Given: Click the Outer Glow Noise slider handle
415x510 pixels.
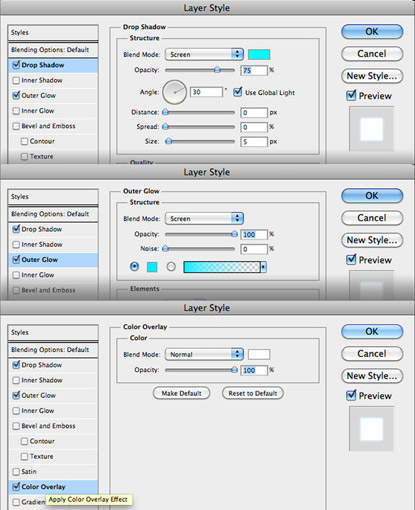Looking at the screenshot, I should coord(165,249).
